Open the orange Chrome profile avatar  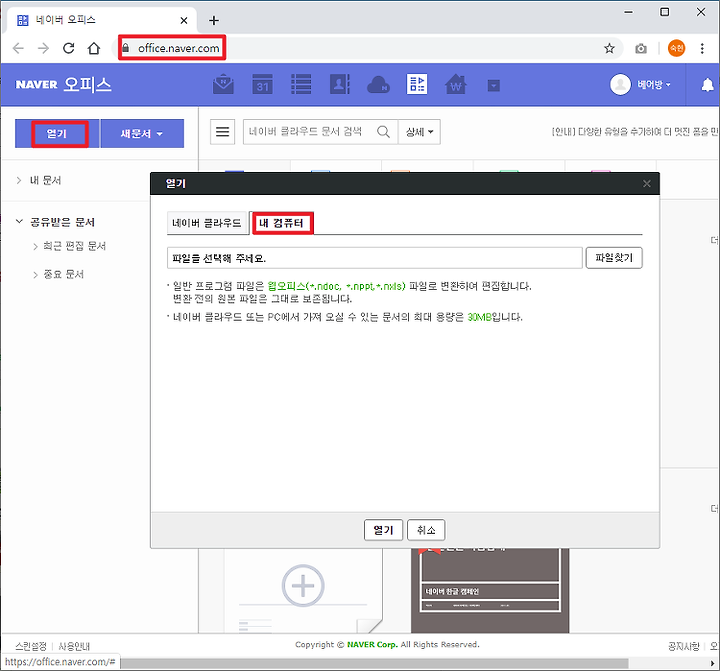[676, 48]
